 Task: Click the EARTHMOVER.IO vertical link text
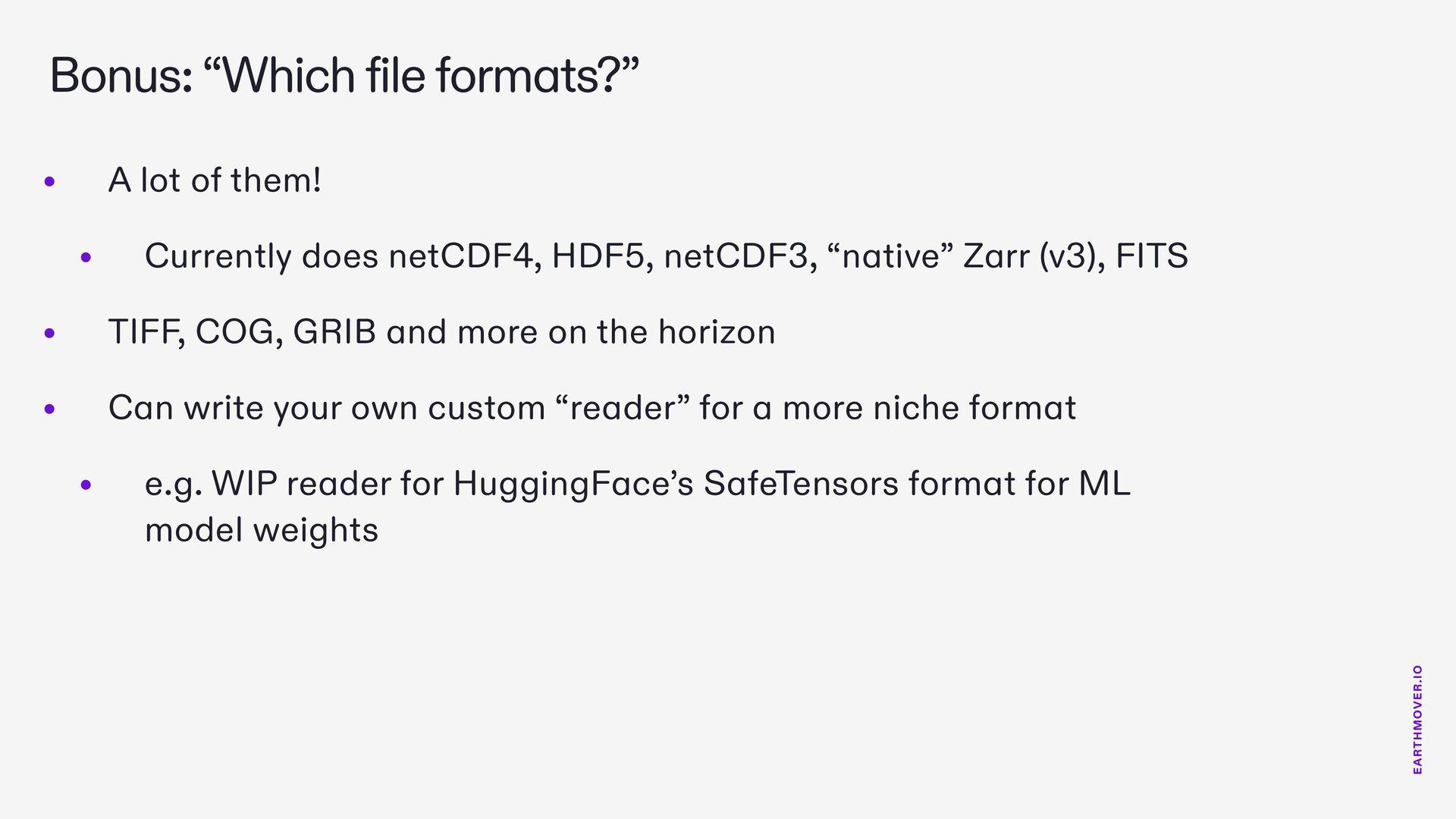[1417, 719]
